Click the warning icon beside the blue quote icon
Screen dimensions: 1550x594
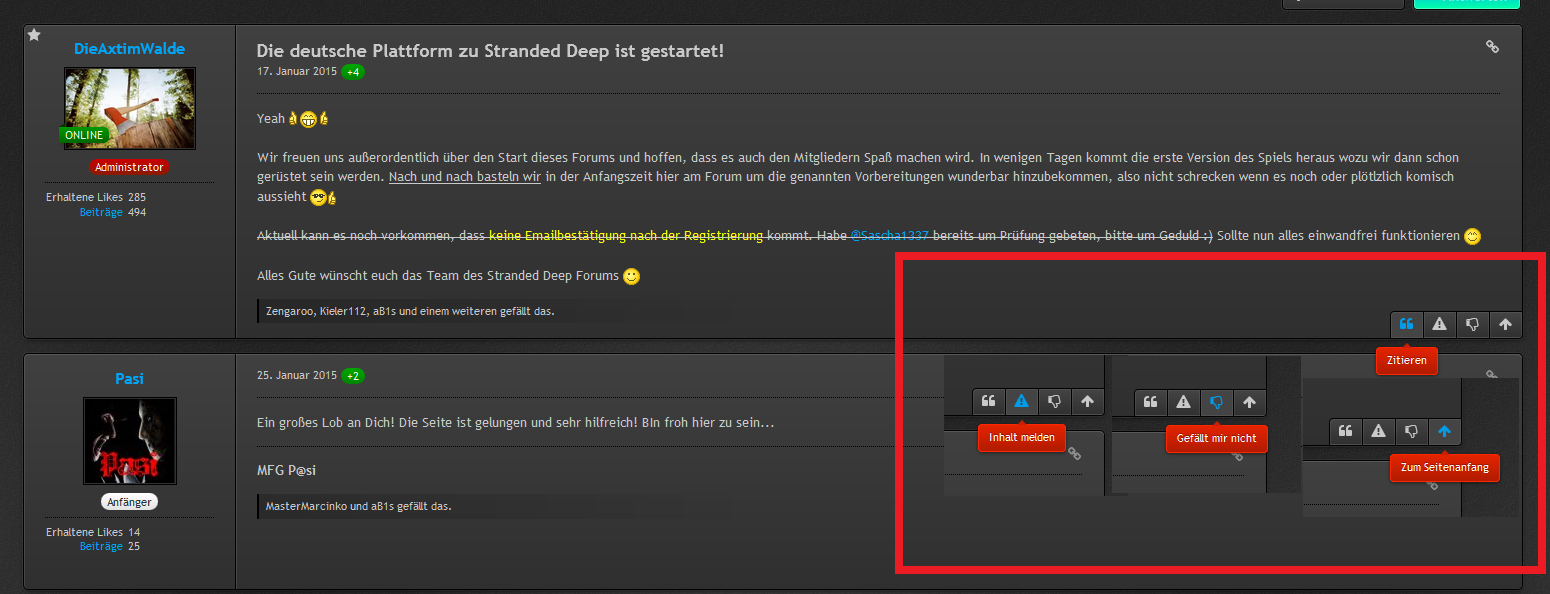tap(1439, 324)
